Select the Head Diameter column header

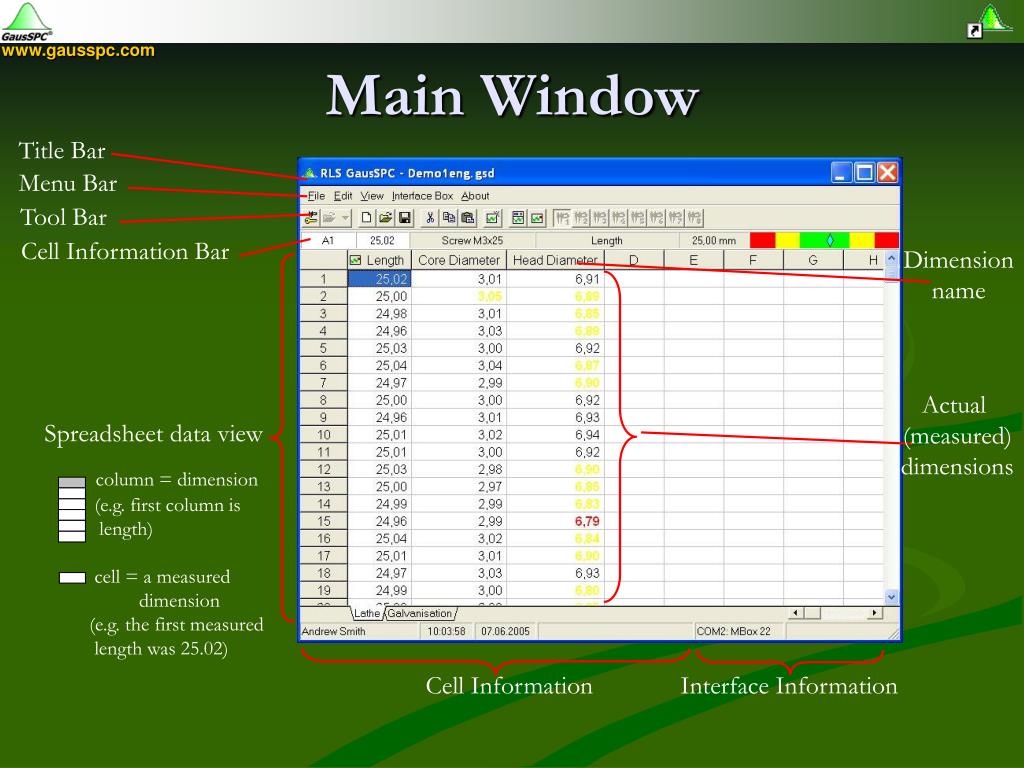[555, 260]
